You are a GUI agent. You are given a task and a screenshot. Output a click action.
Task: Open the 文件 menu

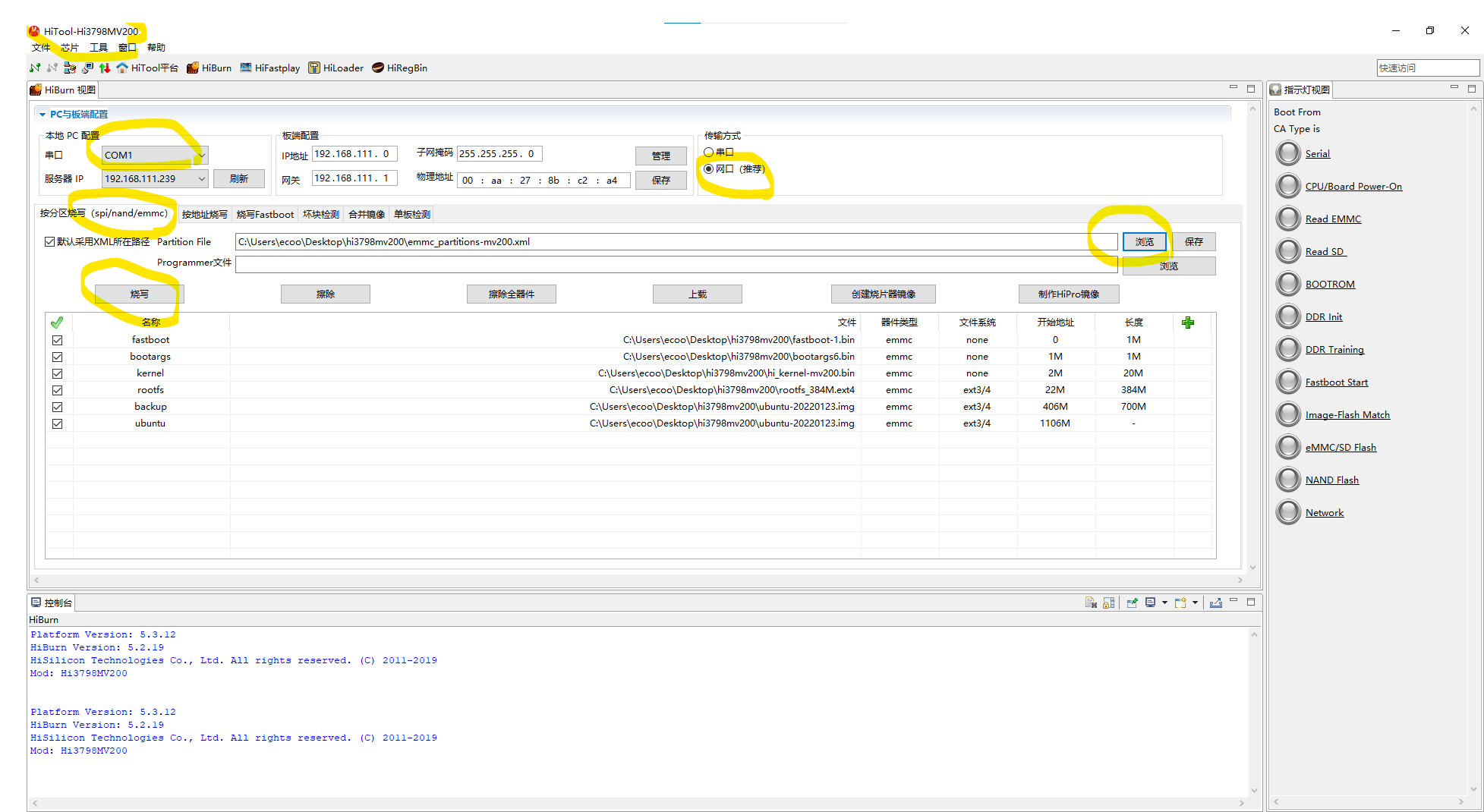point(41,47)
